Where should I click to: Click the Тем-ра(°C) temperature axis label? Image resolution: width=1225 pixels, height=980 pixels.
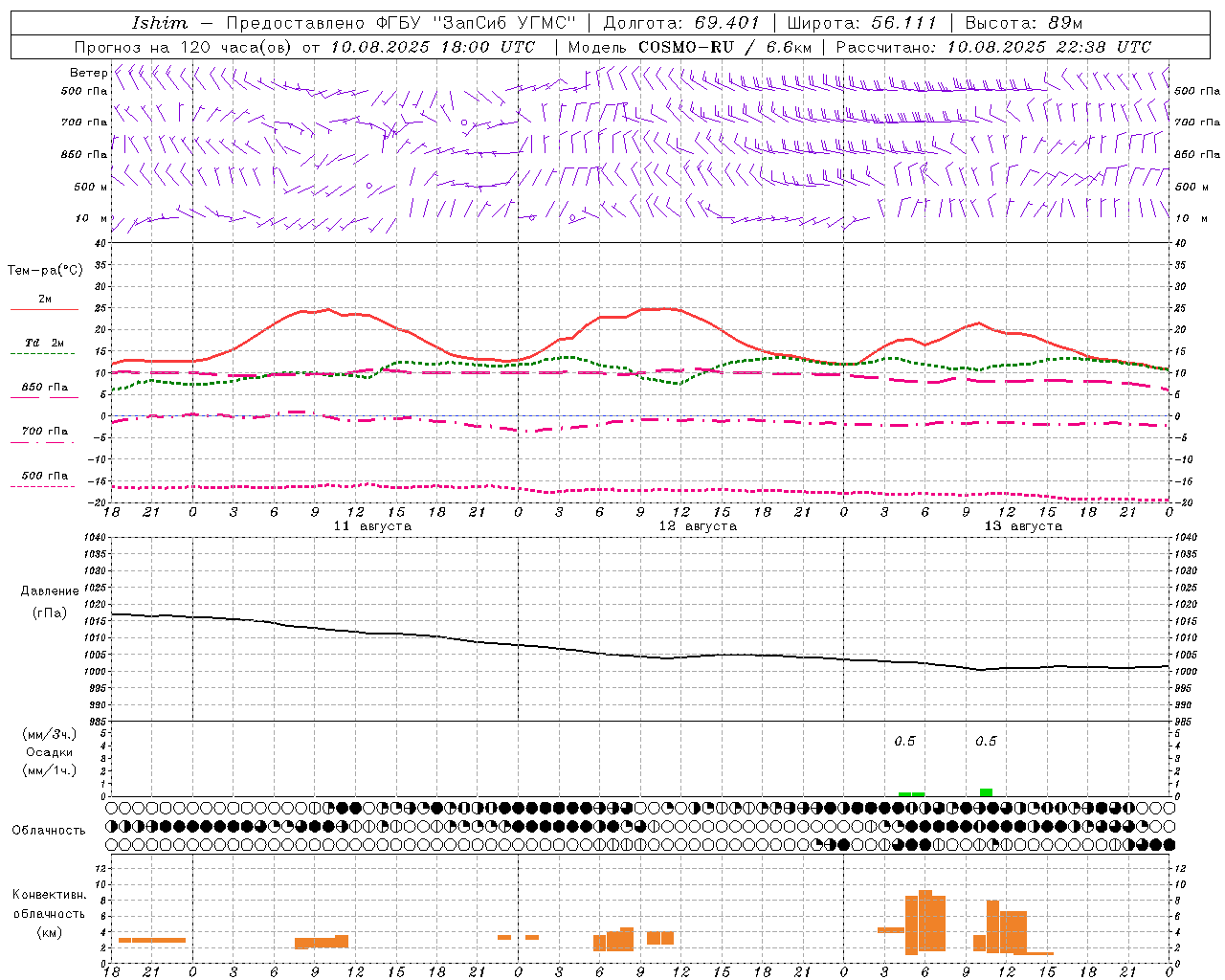45,271
